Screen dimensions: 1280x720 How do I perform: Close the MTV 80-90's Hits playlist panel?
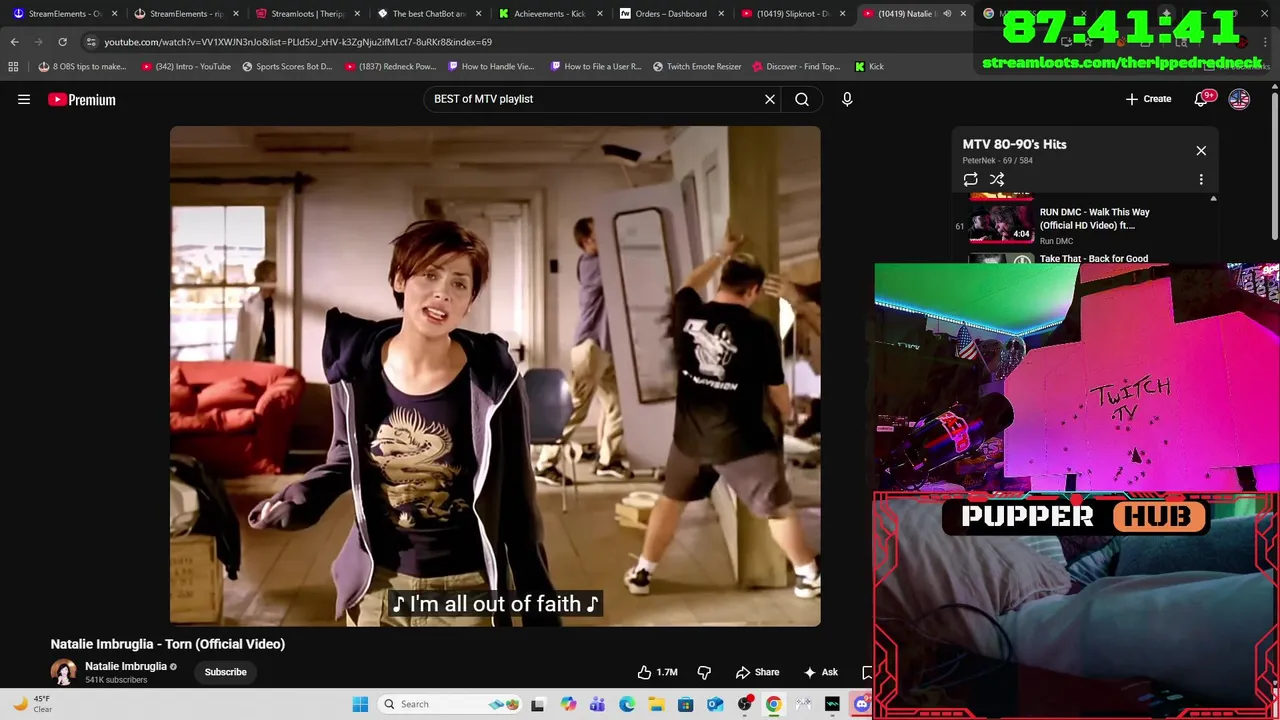coord(1201,151)
